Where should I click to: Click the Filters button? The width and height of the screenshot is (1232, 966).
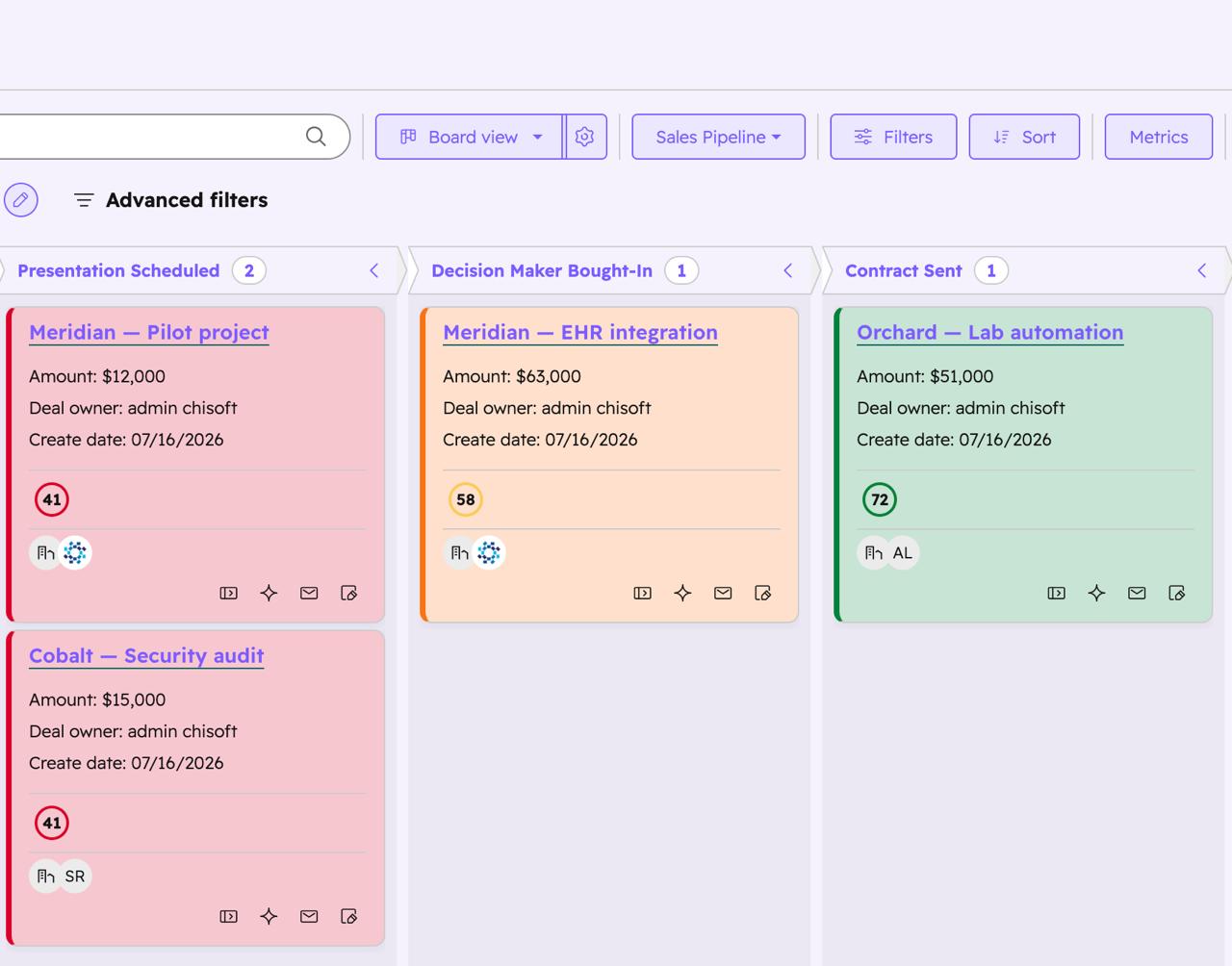(893, 137)
